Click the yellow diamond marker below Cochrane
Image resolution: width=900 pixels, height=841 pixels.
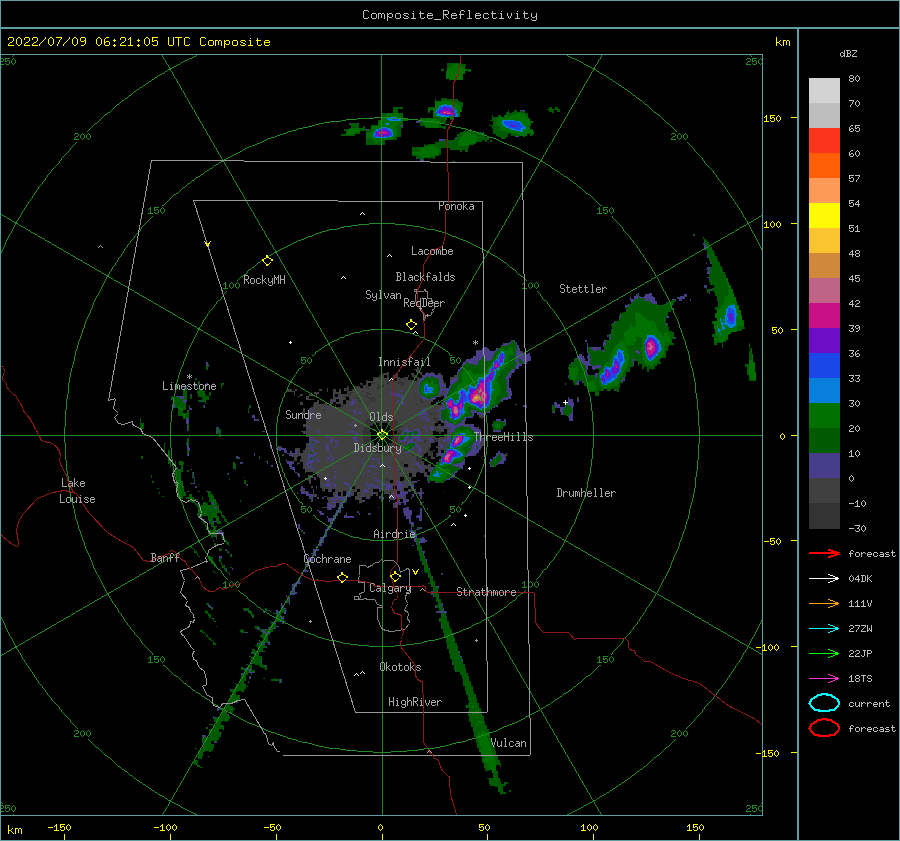[343, 578]
